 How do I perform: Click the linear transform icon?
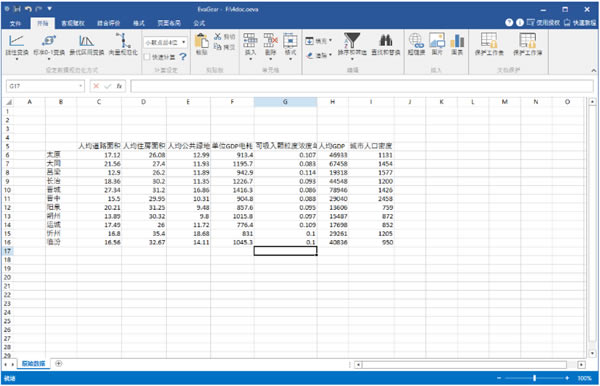coord(16,41)
